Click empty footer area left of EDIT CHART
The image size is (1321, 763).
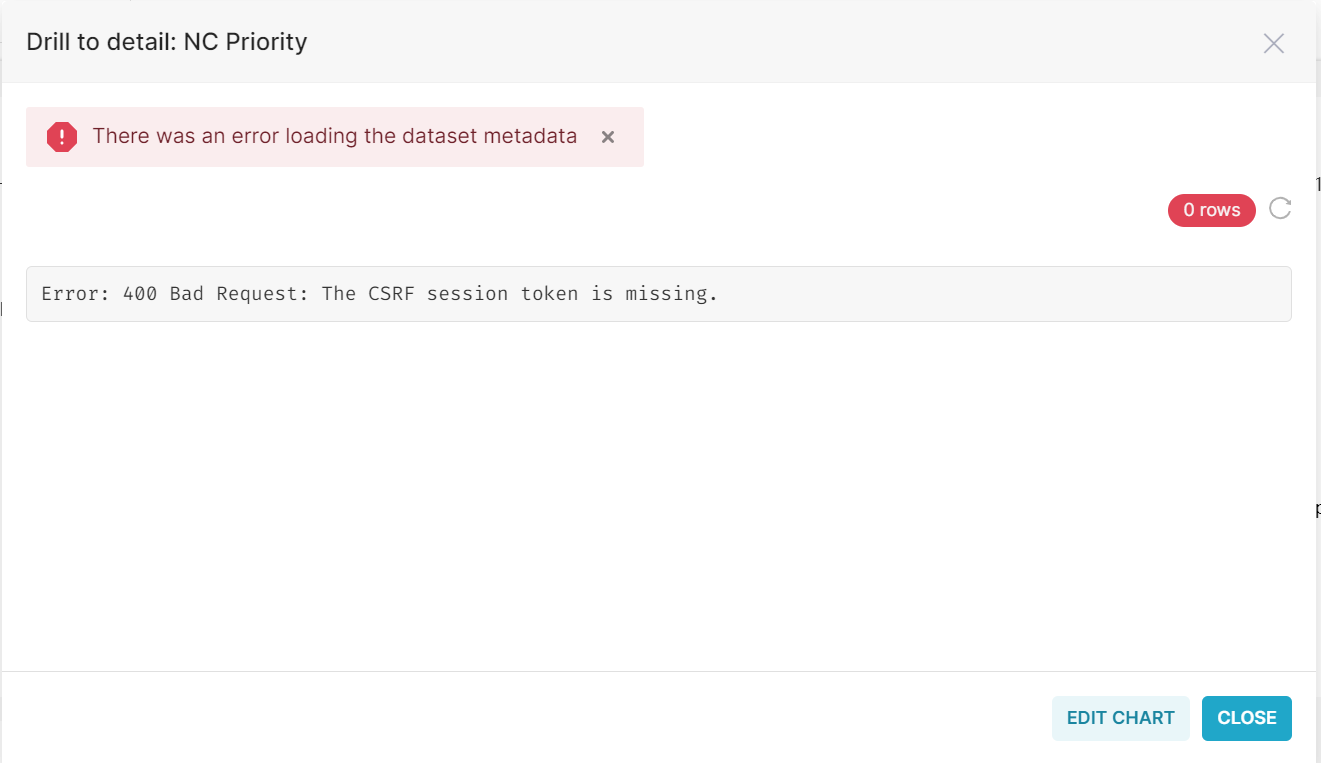[520, 718]
